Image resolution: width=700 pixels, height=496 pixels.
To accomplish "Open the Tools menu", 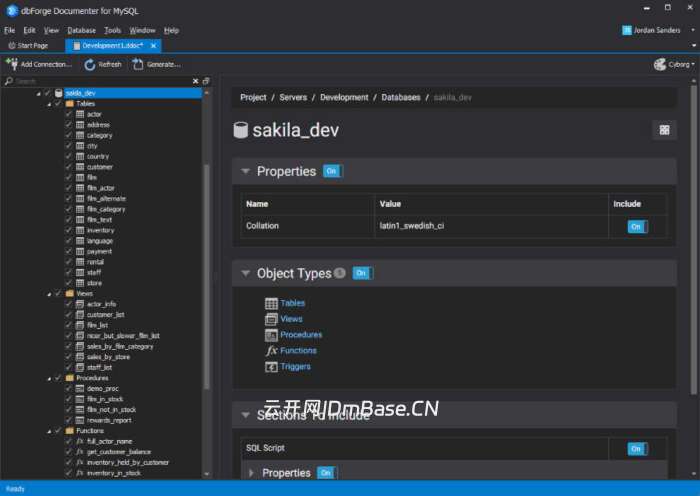I will point(112,30).
